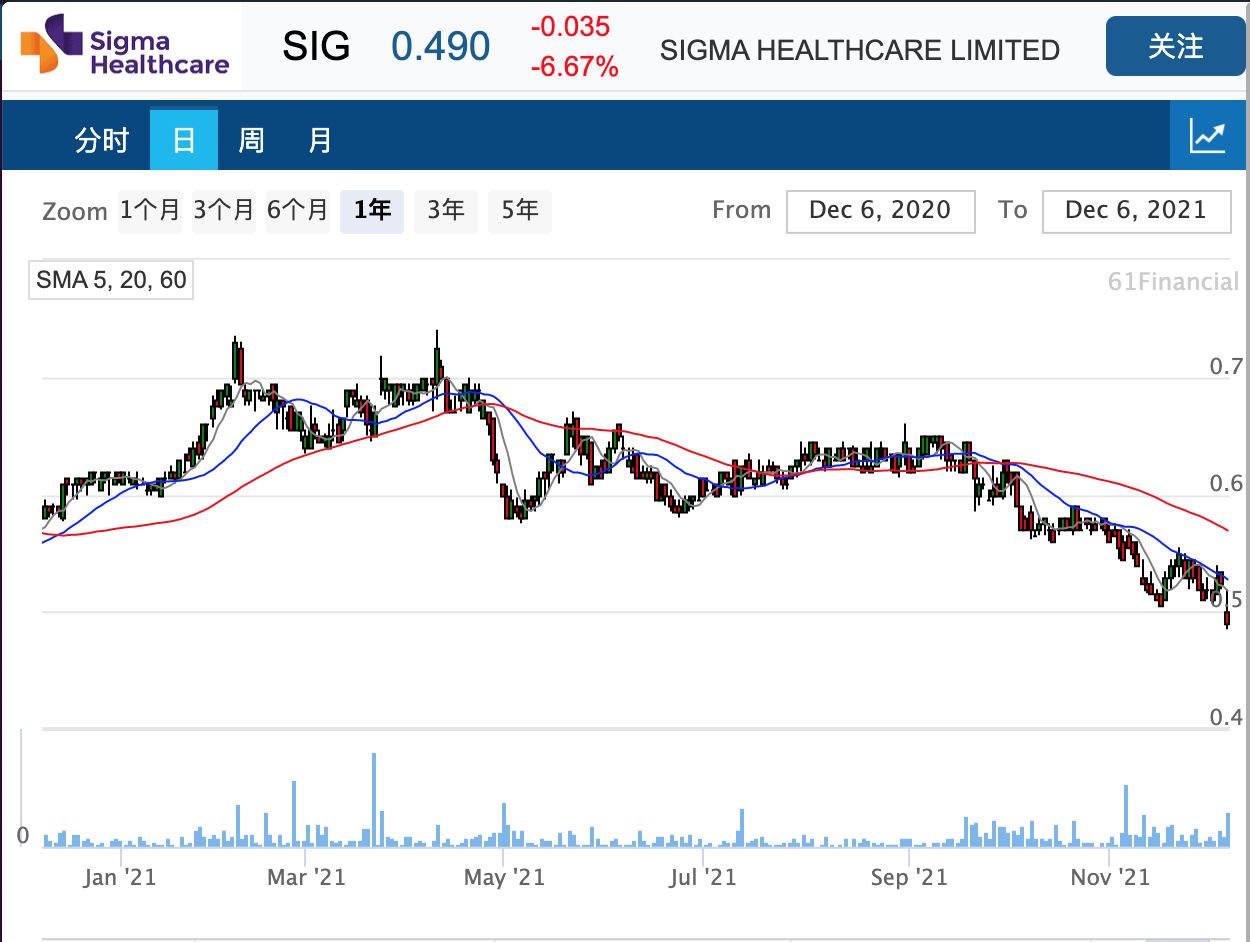
Task: Switch to the 月 monthly tab
Action: click(x=320, y=140)
